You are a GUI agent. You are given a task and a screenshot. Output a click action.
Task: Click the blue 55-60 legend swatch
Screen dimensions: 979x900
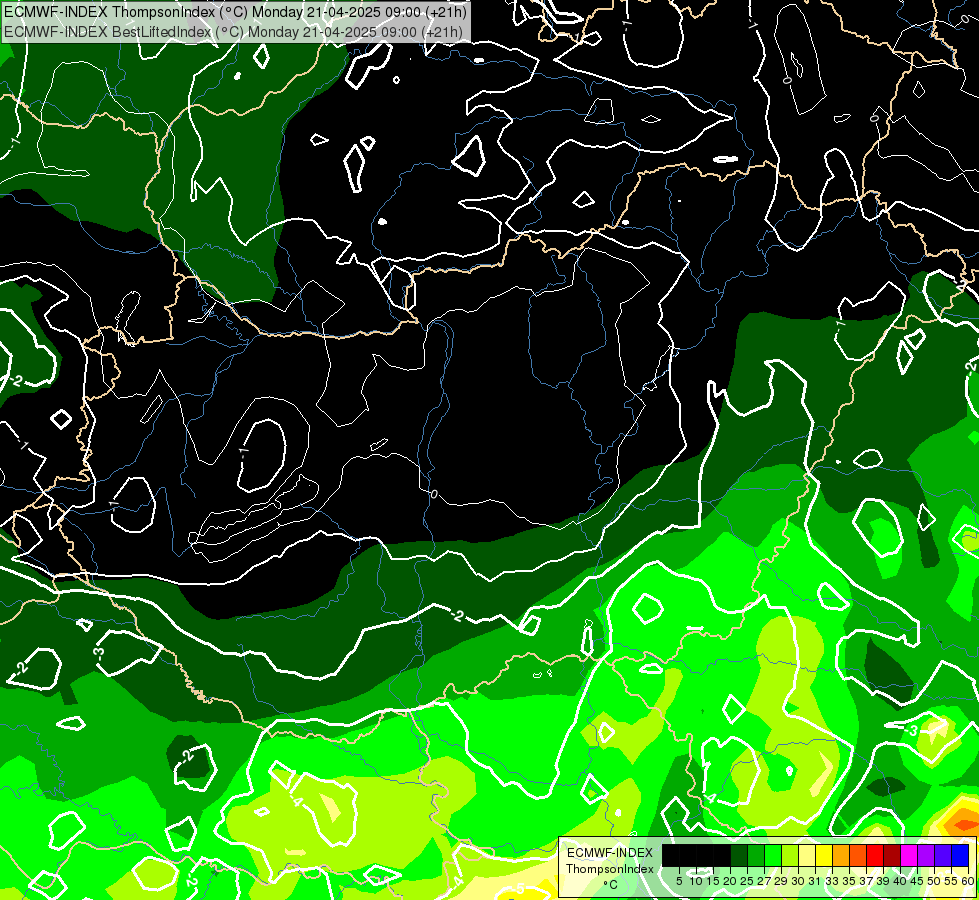tap(960, 856)
